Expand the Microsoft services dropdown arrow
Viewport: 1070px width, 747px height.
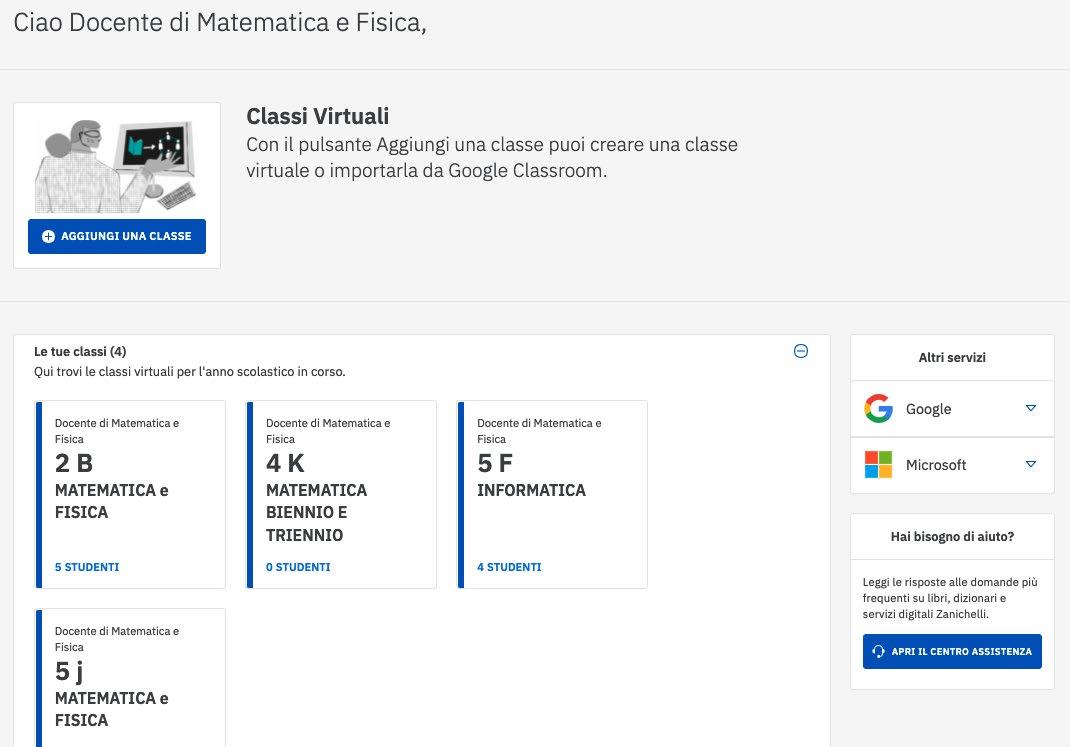pos(1031,464)
